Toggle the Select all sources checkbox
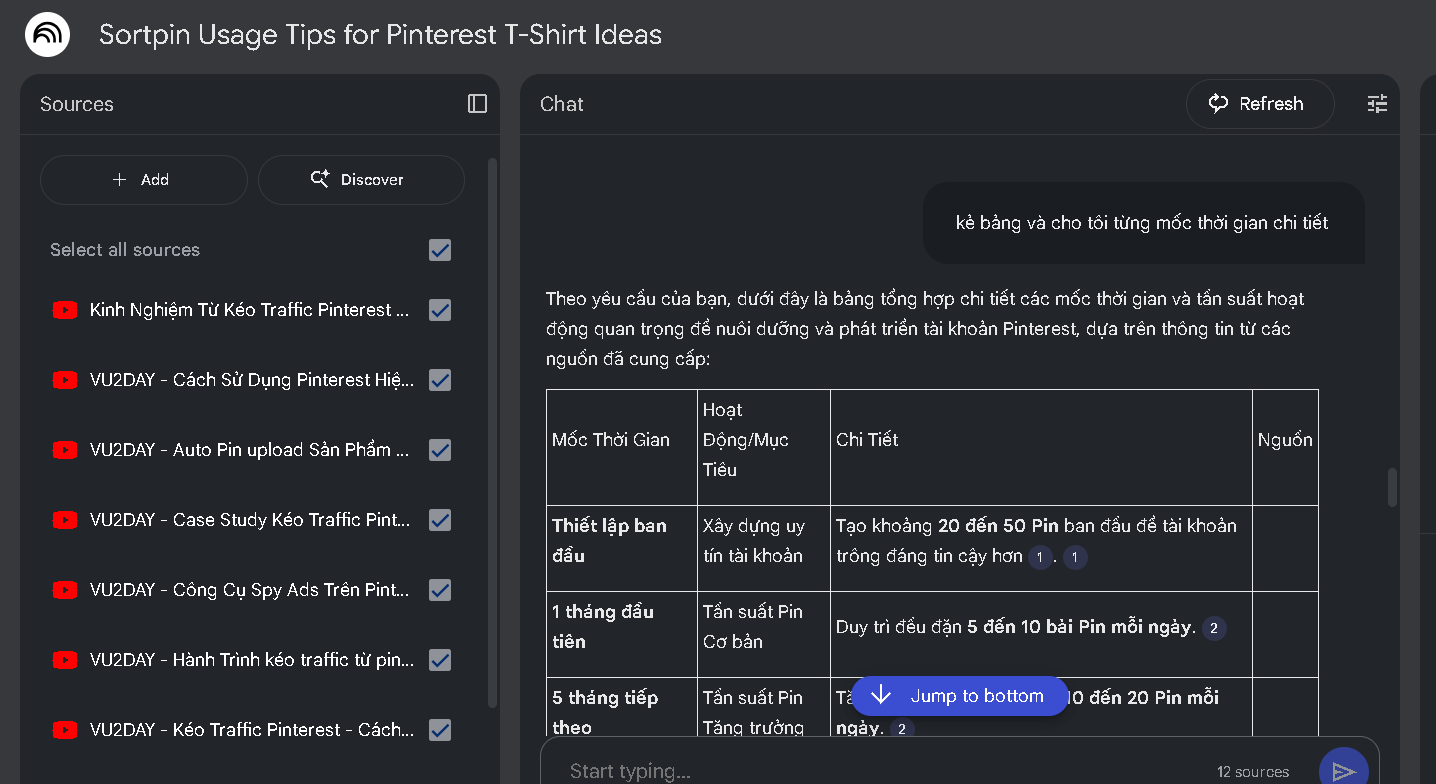The image size is (1436, 784). pos(440,250)
